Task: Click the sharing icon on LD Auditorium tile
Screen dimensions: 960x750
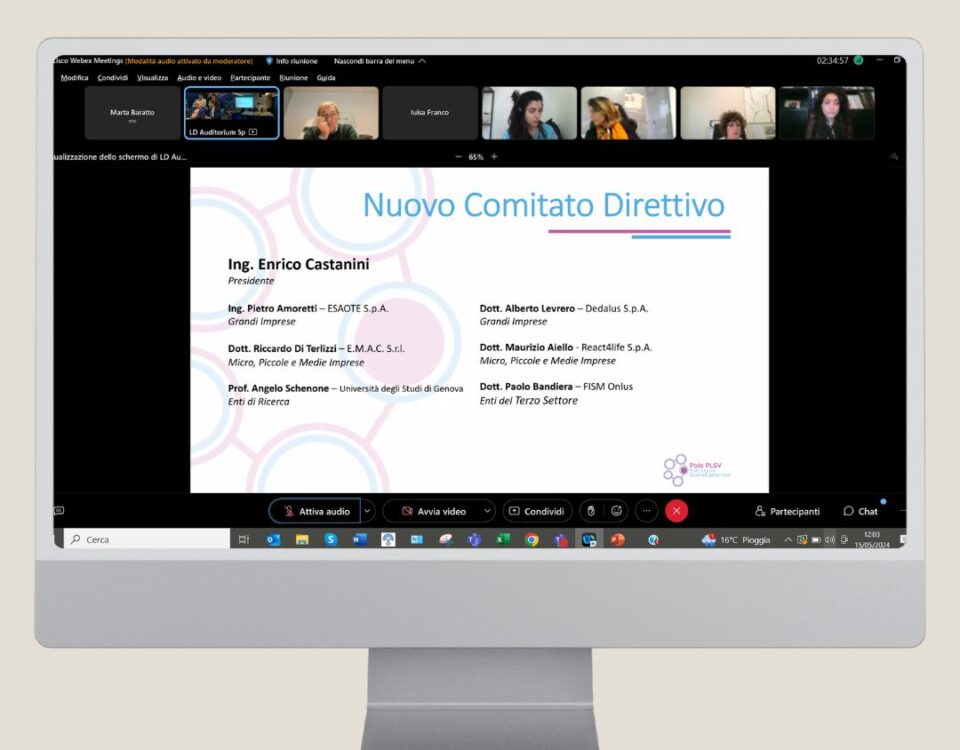Action: [253, 132]
